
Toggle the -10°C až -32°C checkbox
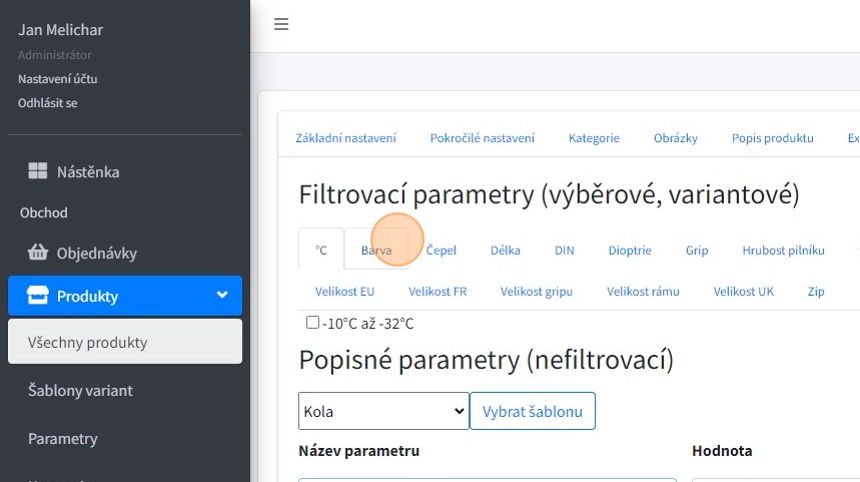click(x=313, y=323)
